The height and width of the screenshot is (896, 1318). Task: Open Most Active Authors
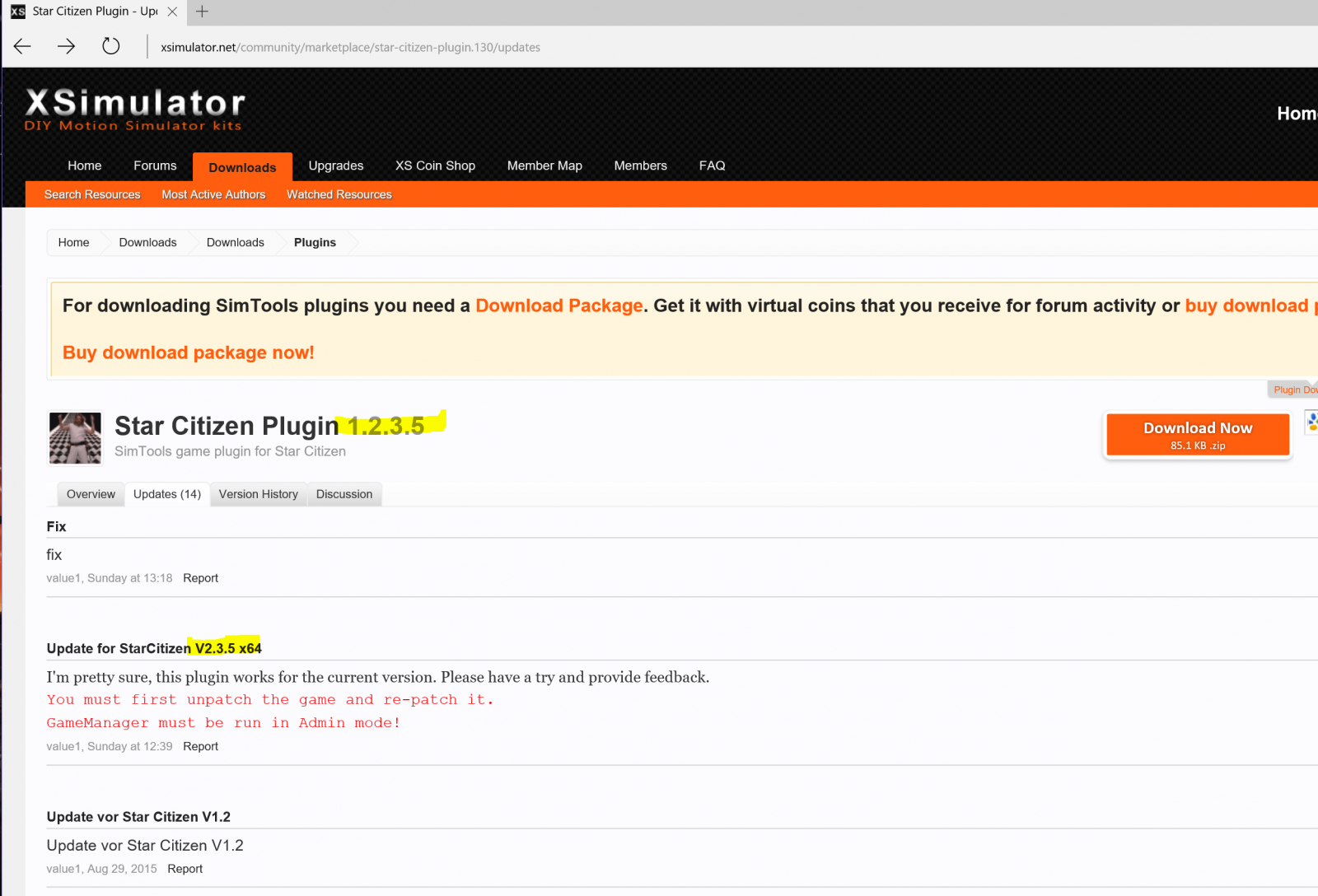pos(213,194)
